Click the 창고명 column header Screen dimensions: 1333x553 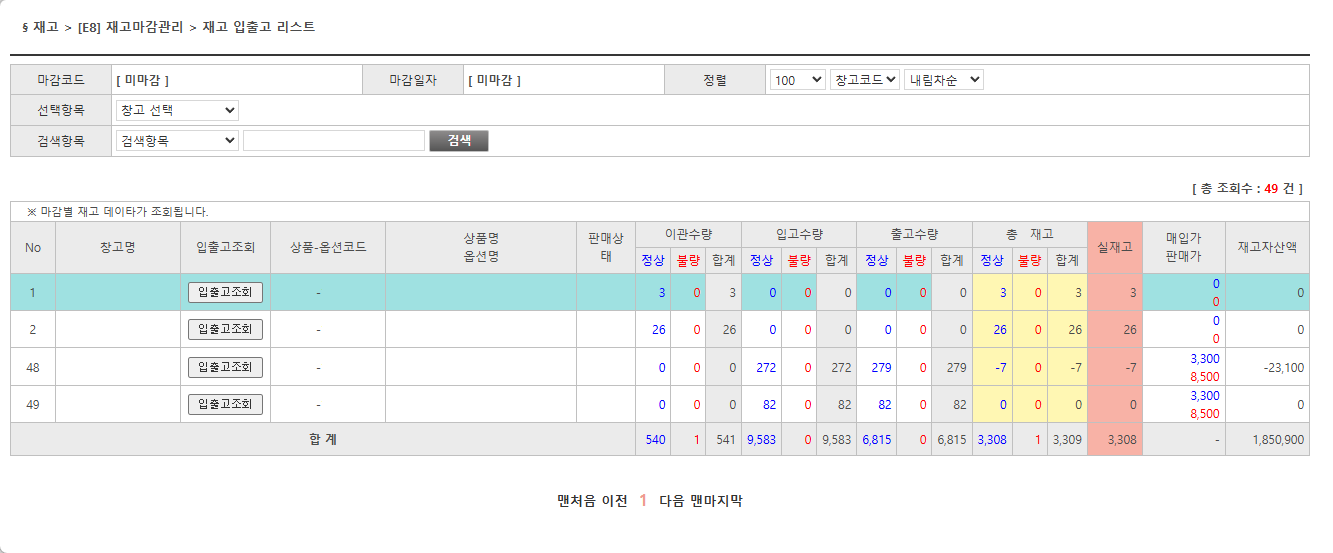click(x=118, y=247)
